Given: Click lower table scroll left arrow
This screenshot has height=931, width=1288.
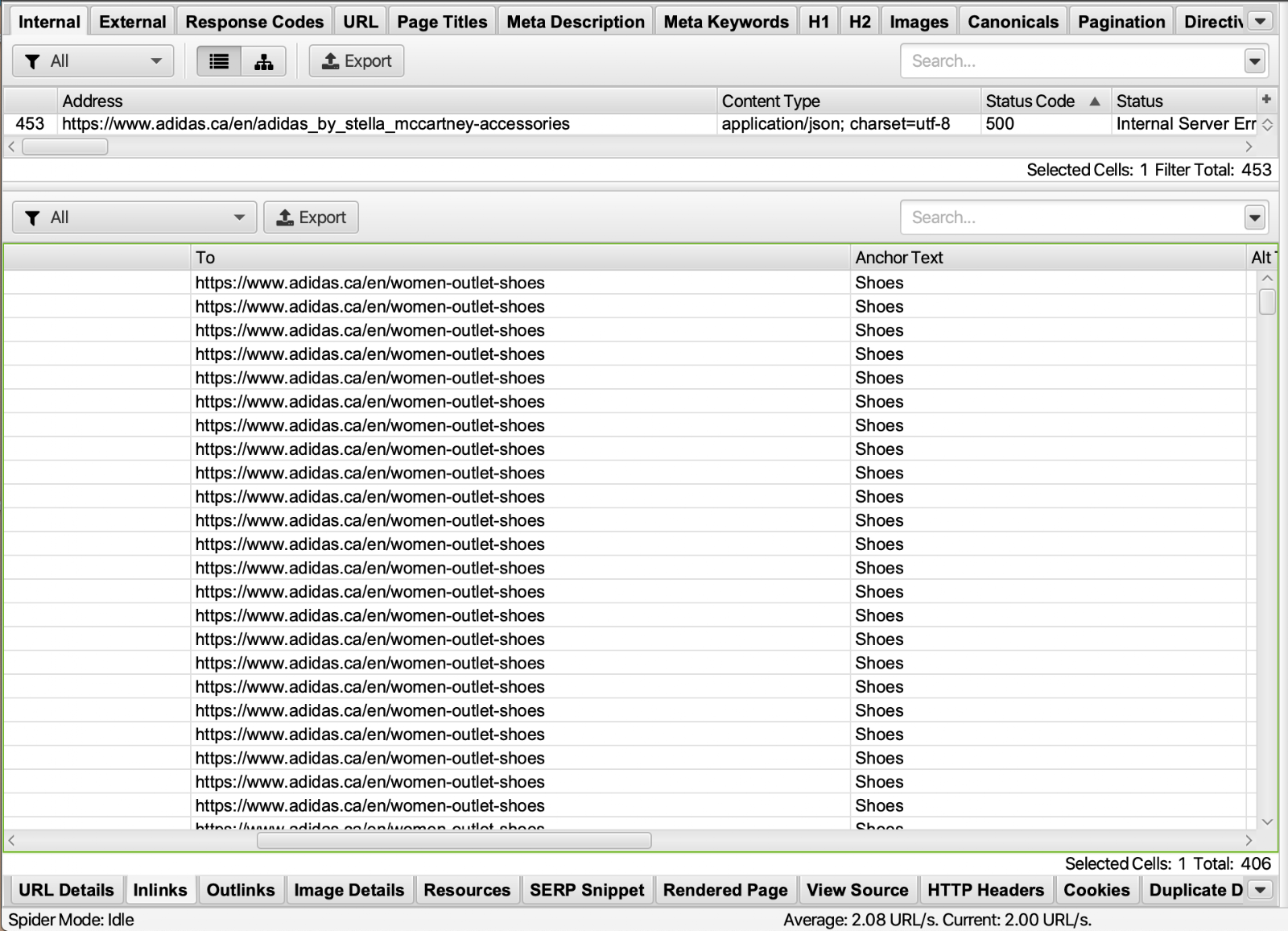Looking at the screenshot, I should coord(11,841).
